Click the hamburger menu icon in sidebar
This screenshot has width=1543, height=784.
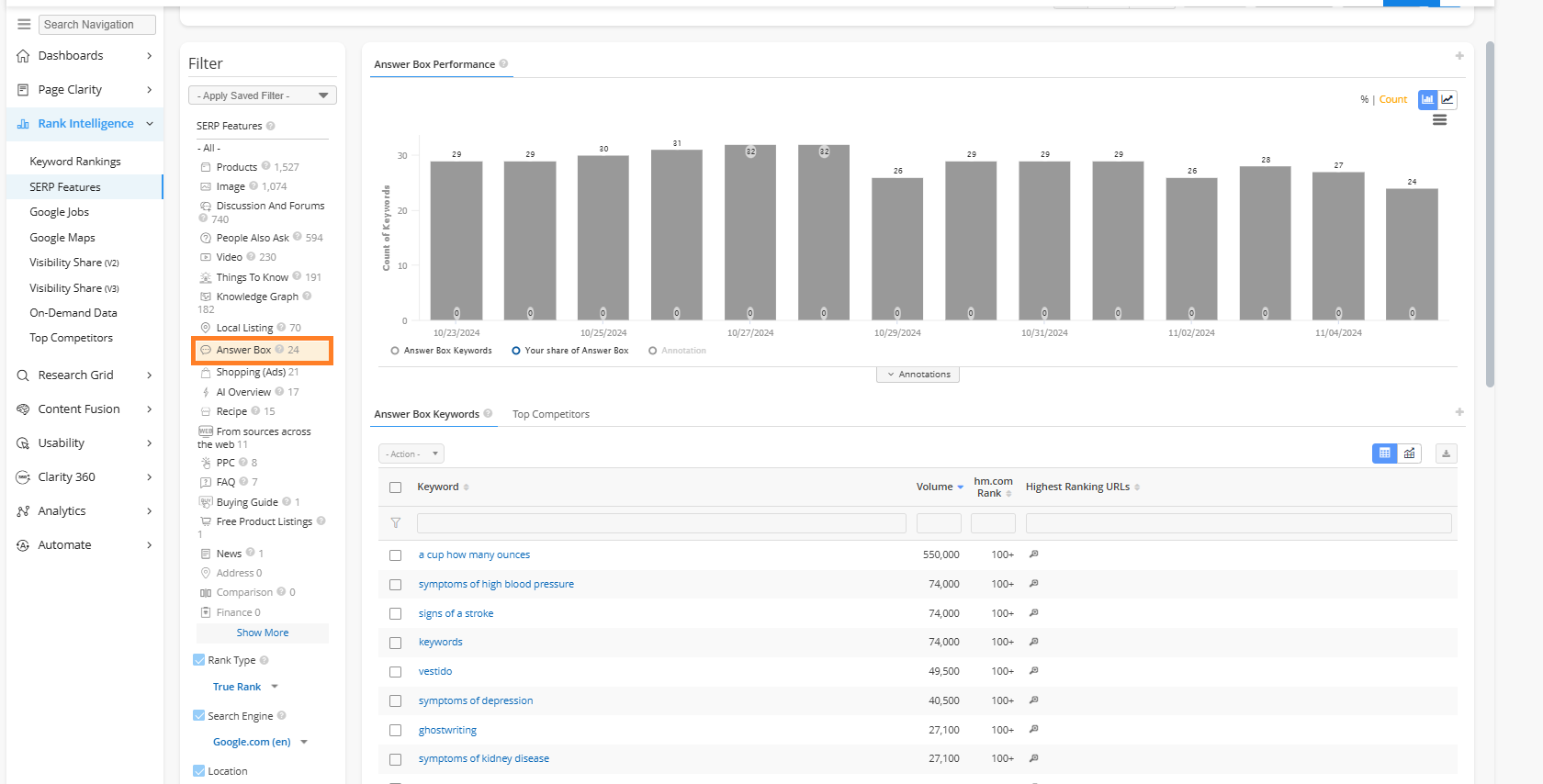[24, 25]
